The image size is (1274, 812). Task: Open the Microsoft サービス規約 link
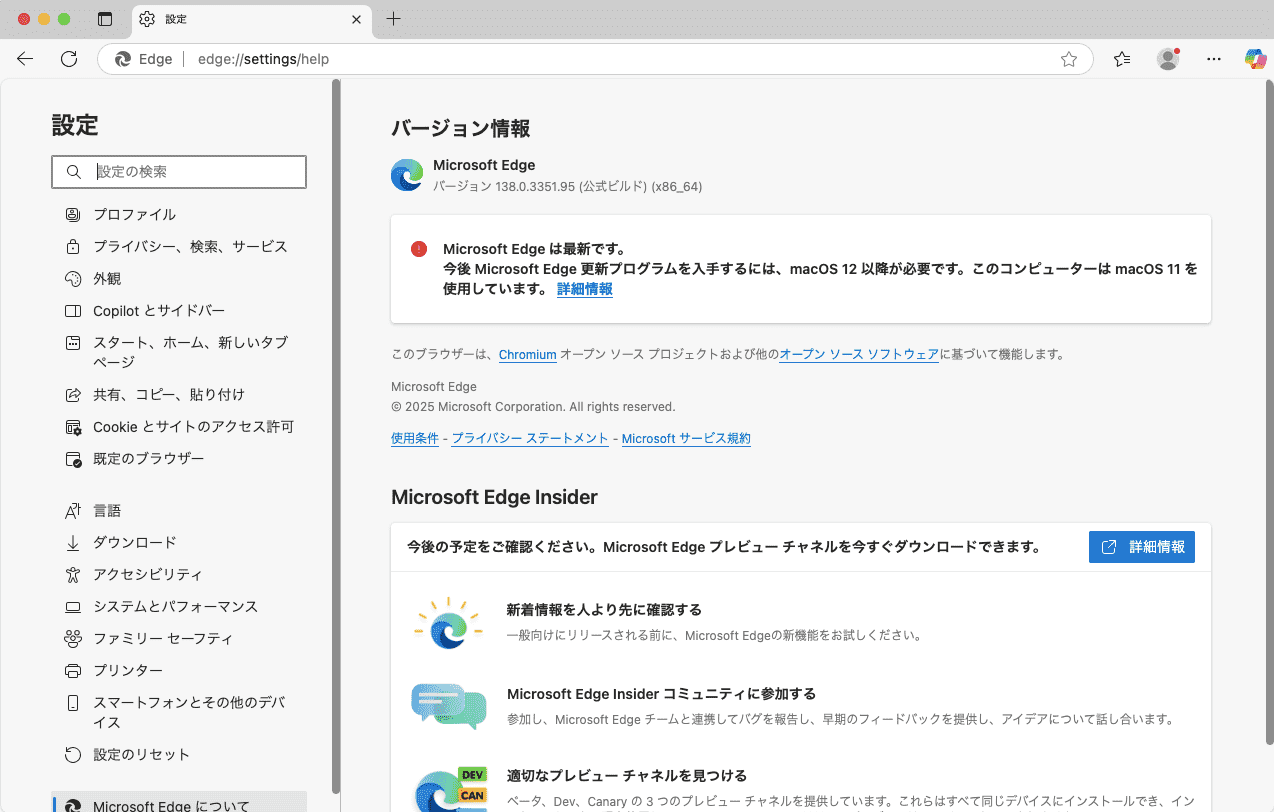(686, 438)
